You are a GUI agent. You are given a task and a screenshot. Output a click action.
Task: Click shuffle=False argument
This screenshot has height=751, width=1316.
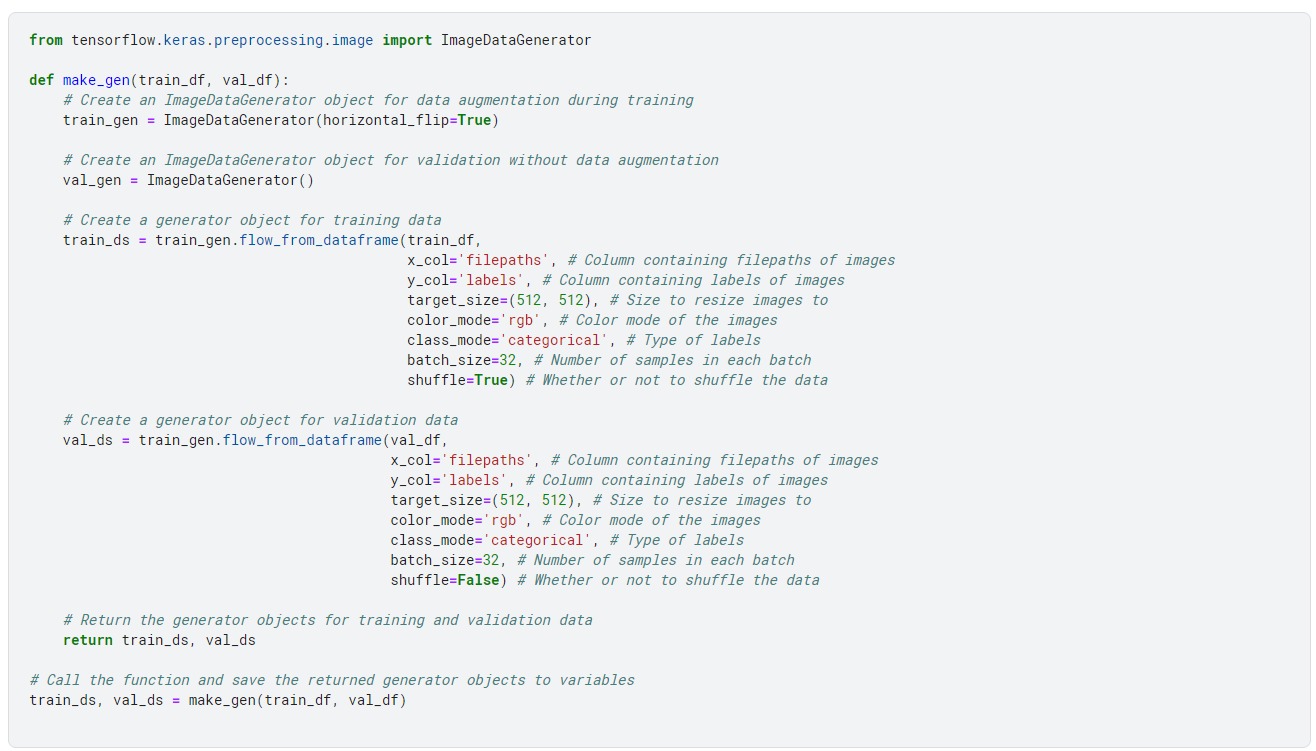tap(445, 580)
